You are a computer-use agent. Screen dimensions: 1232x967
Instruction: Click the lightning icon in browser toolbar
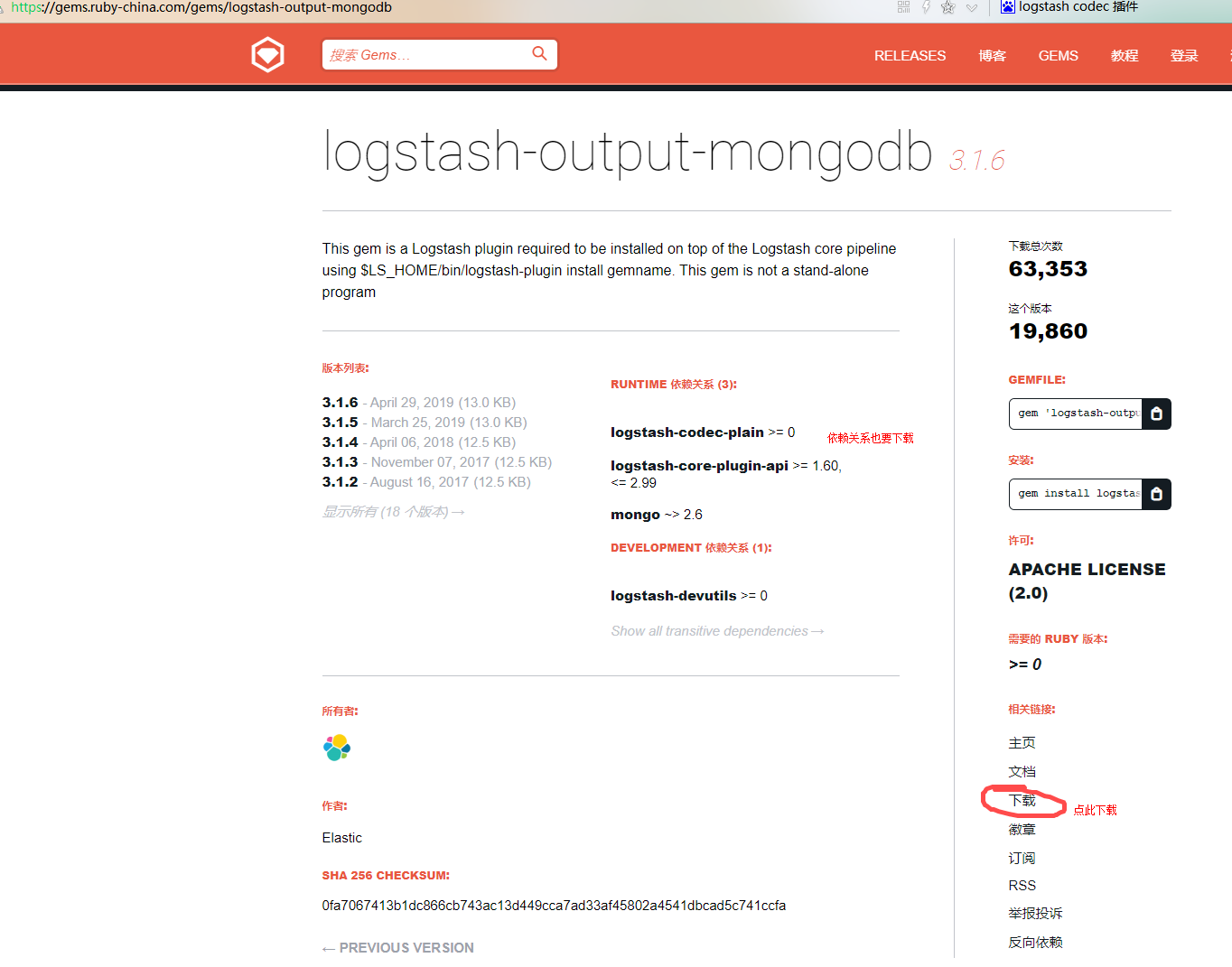(x=925, y=7)
